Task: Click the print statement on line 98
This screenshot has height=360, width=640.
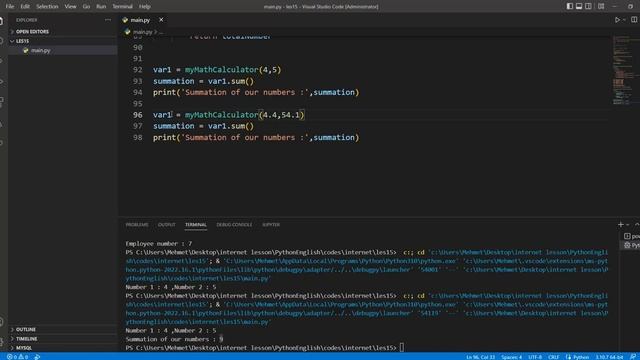Action: click(256, 137)
